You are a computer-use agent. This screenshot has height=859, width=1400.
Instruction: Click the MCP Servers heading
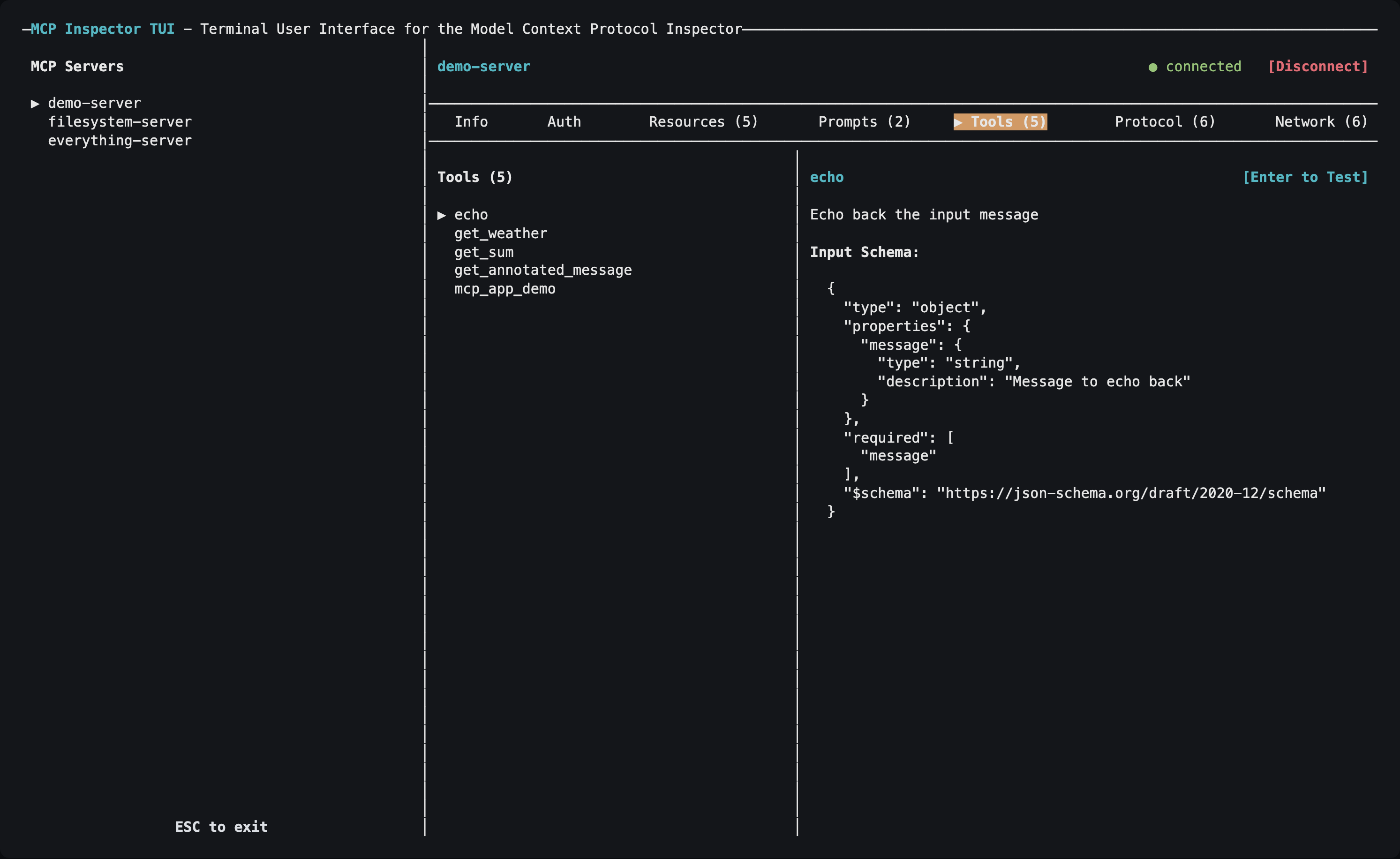77,67
